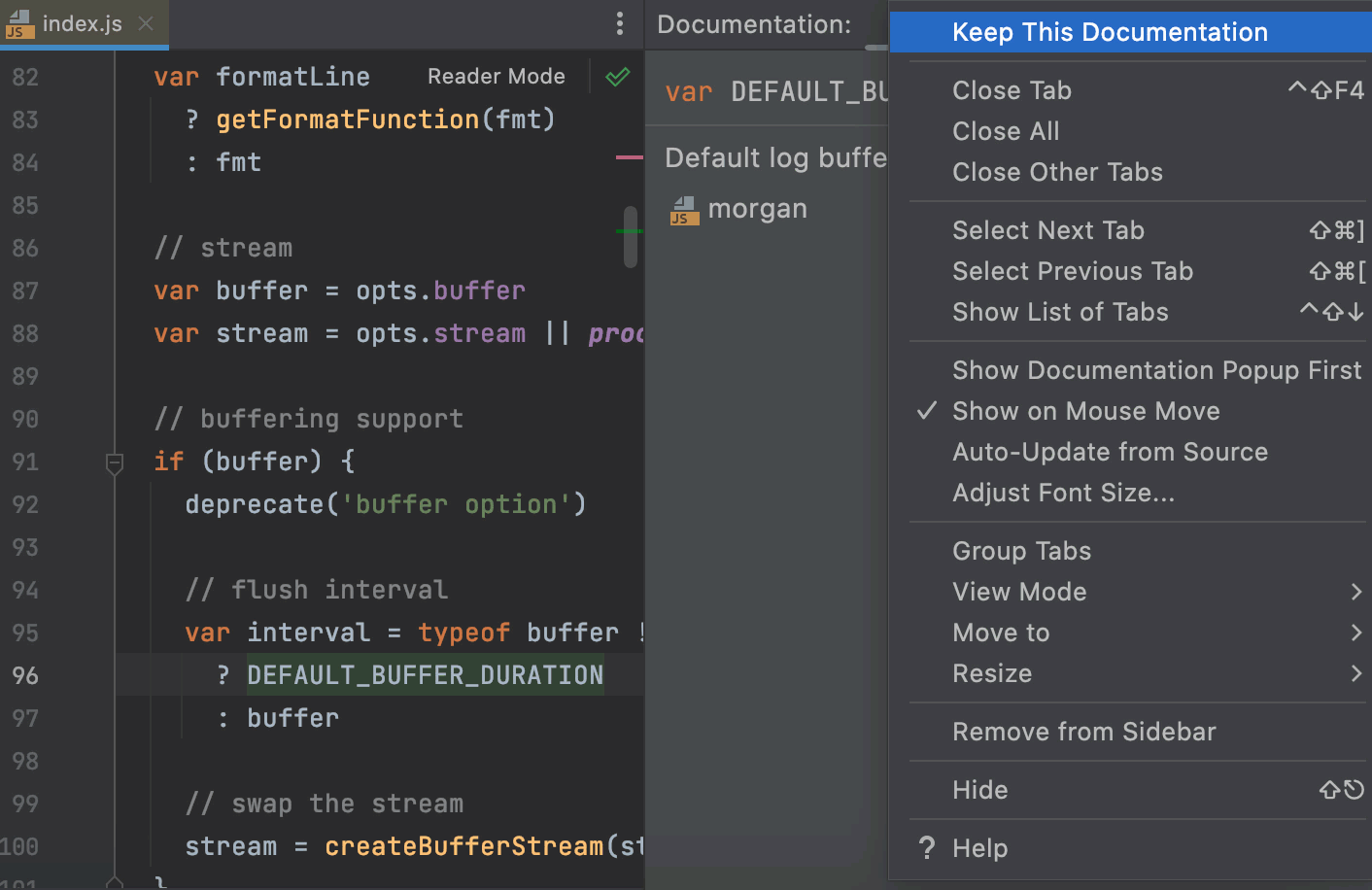Collapse the code fold marker at line 91
1372x890 pixels.
tap(115, 462)
